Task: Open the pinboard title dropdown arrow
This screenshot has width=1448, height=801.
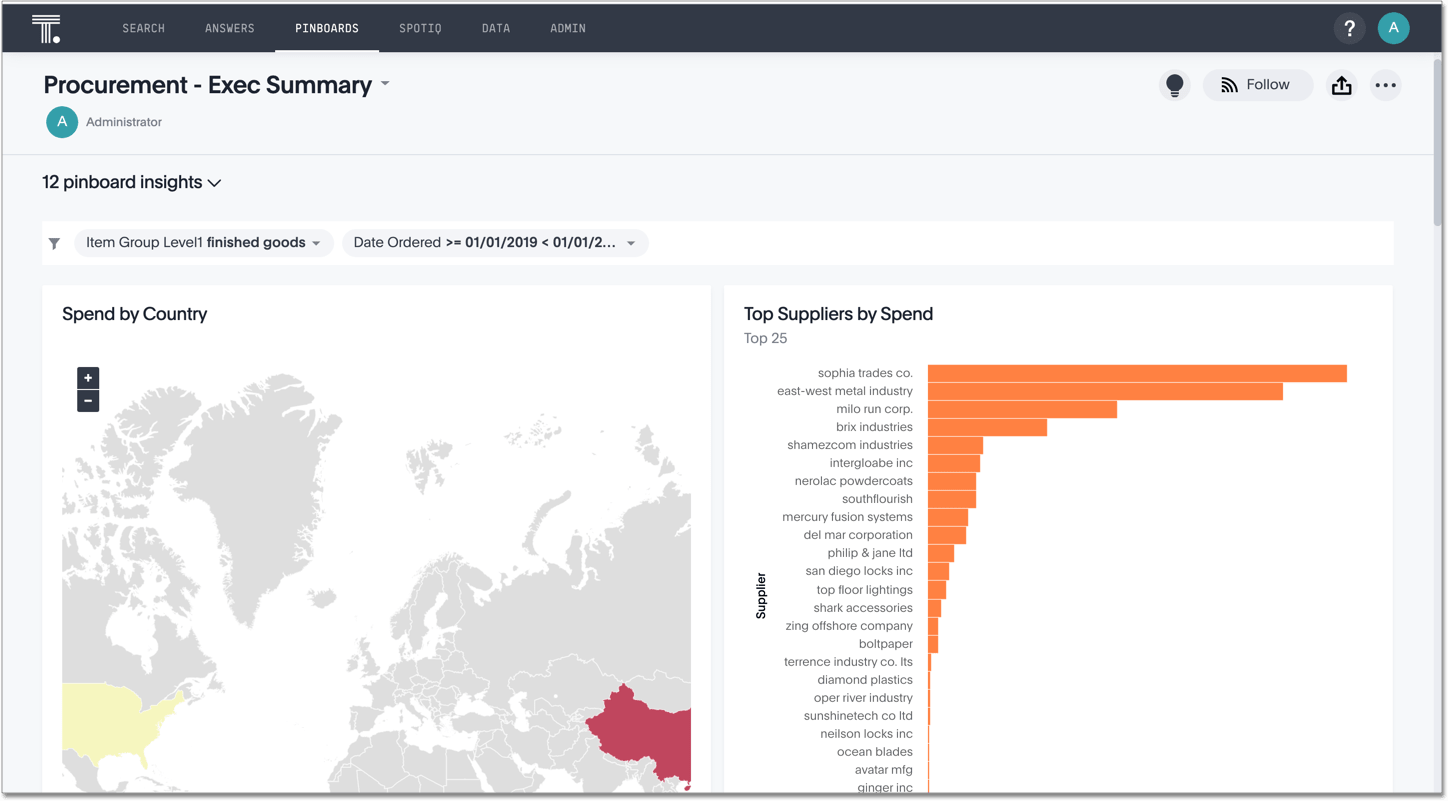Action: click(x=385, y=84)
